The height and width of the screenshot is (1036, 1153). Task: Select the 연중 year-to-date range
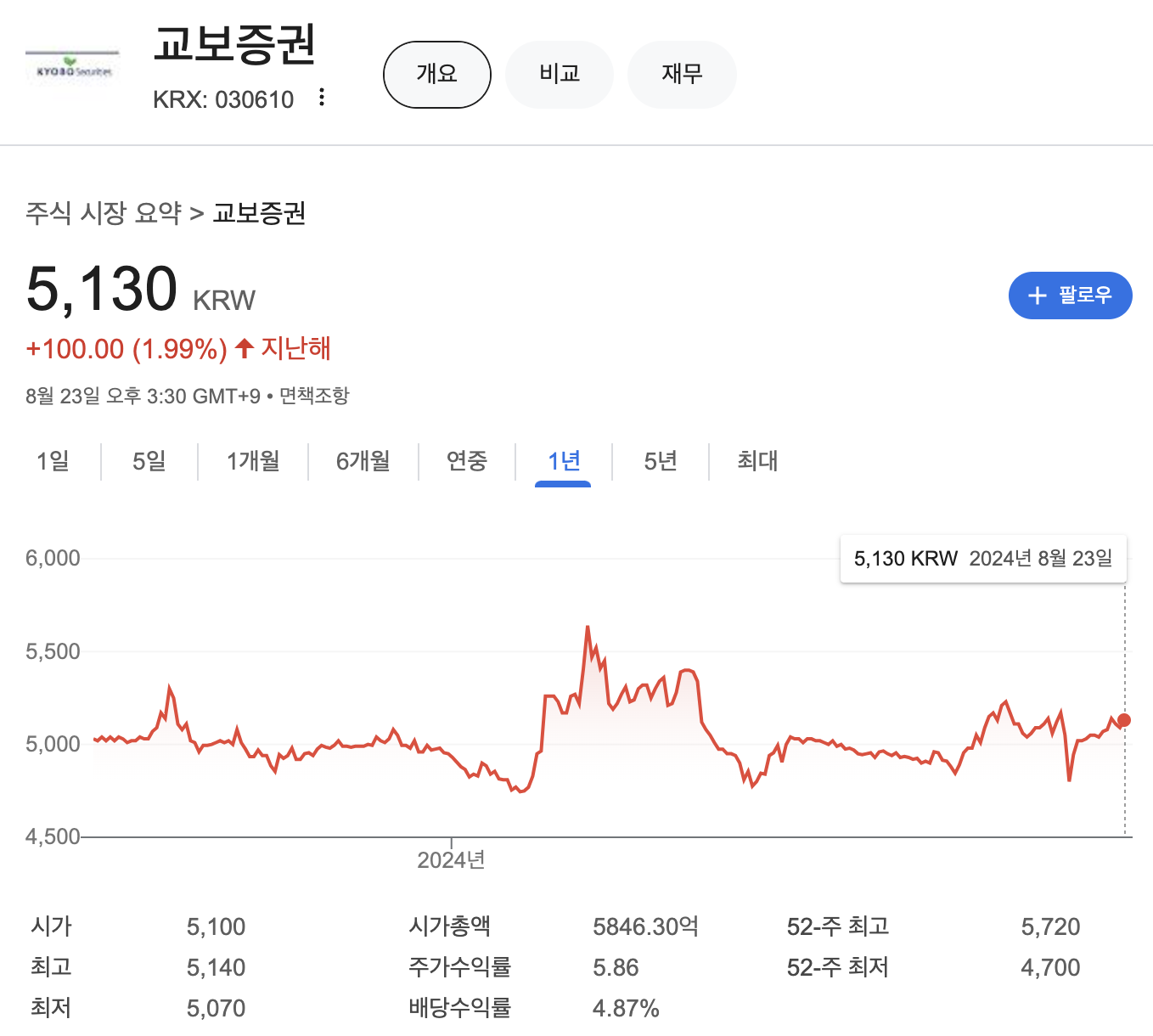coord(467,461)
